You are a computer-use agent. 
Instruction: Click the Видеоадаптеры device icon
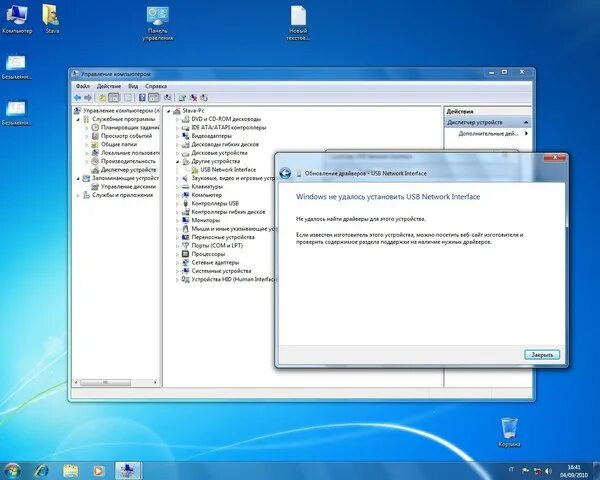(186, 136)
